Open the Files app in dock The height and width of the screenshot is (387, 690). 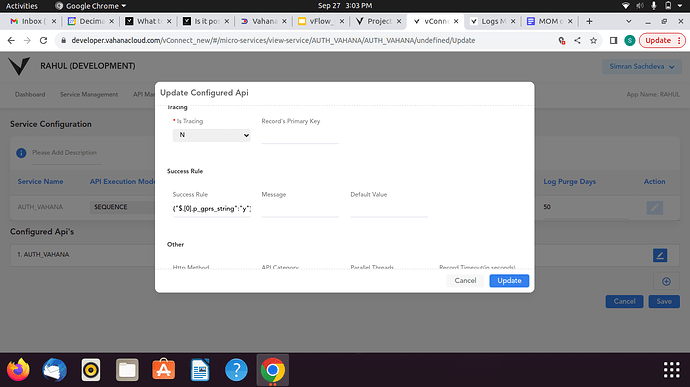pos(127,370)
